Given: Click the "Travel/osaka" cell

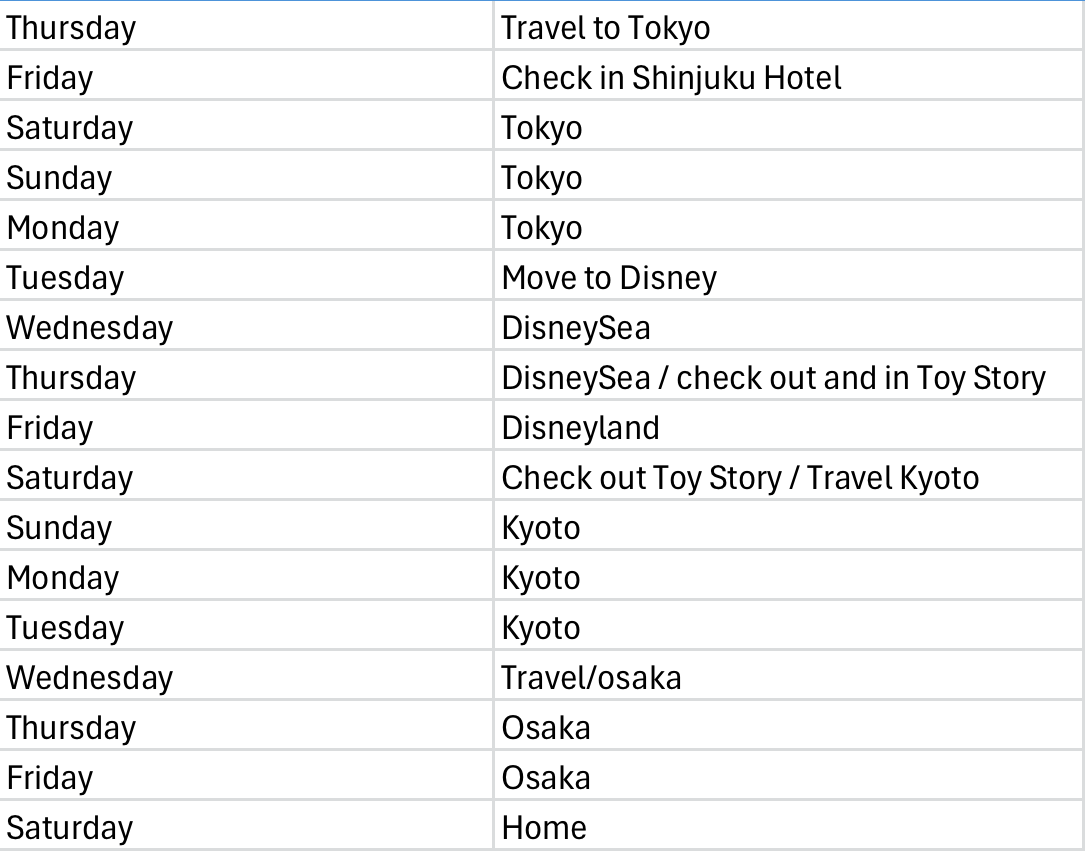Looking at the screenshot, I should point(591,677).
